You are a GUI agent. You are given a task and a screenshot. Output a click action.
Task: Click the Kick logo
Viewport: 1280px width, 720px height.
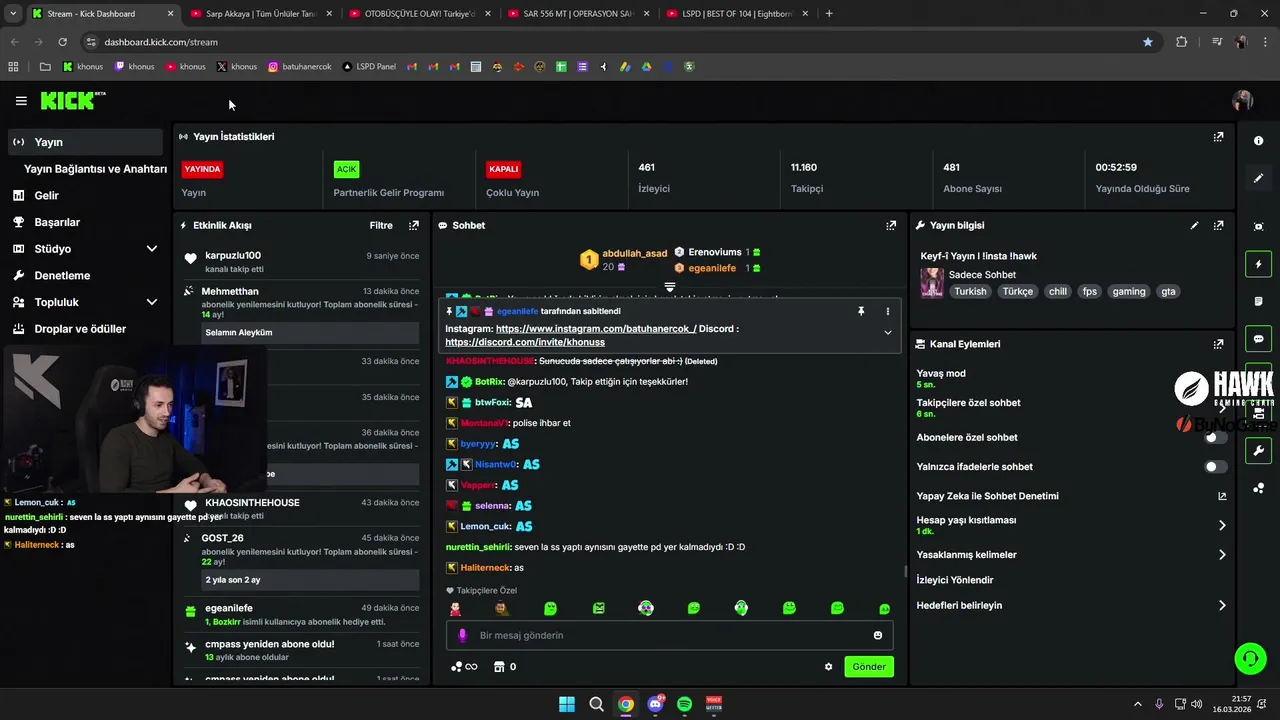(x=72, y=100)
